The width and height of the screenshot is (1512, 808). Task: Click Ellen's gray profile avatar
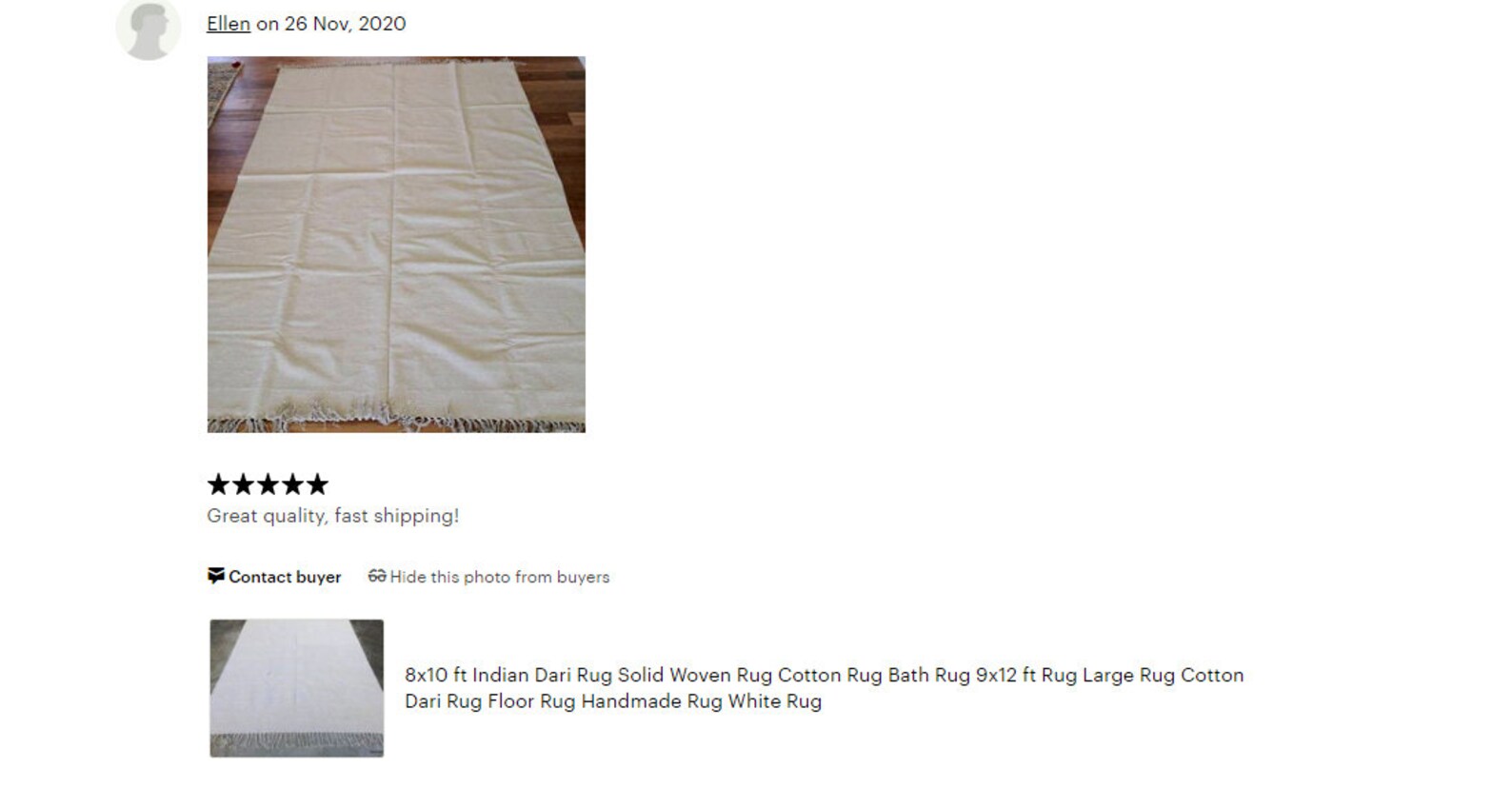148,30
